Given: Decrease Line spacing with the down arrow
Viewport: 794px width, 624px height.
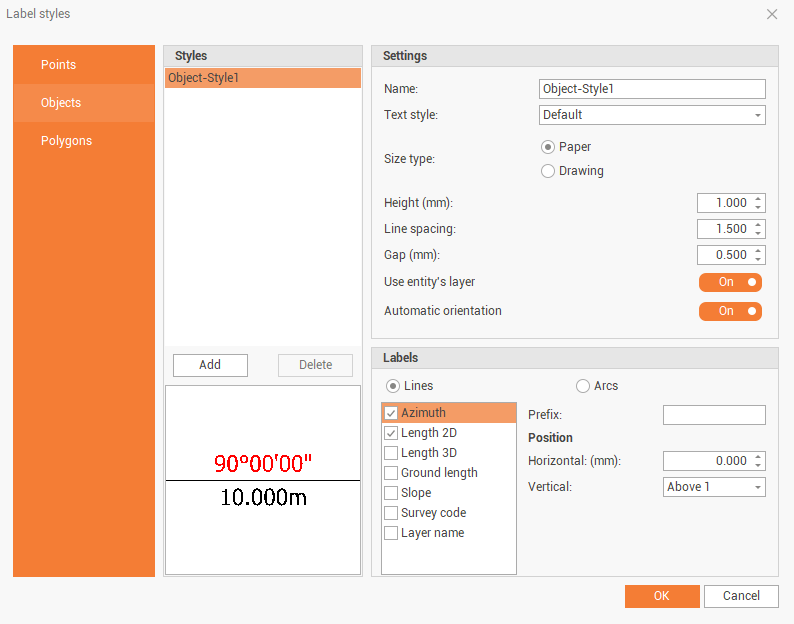Looking at the screenshot, I should (x=758, y=233).
